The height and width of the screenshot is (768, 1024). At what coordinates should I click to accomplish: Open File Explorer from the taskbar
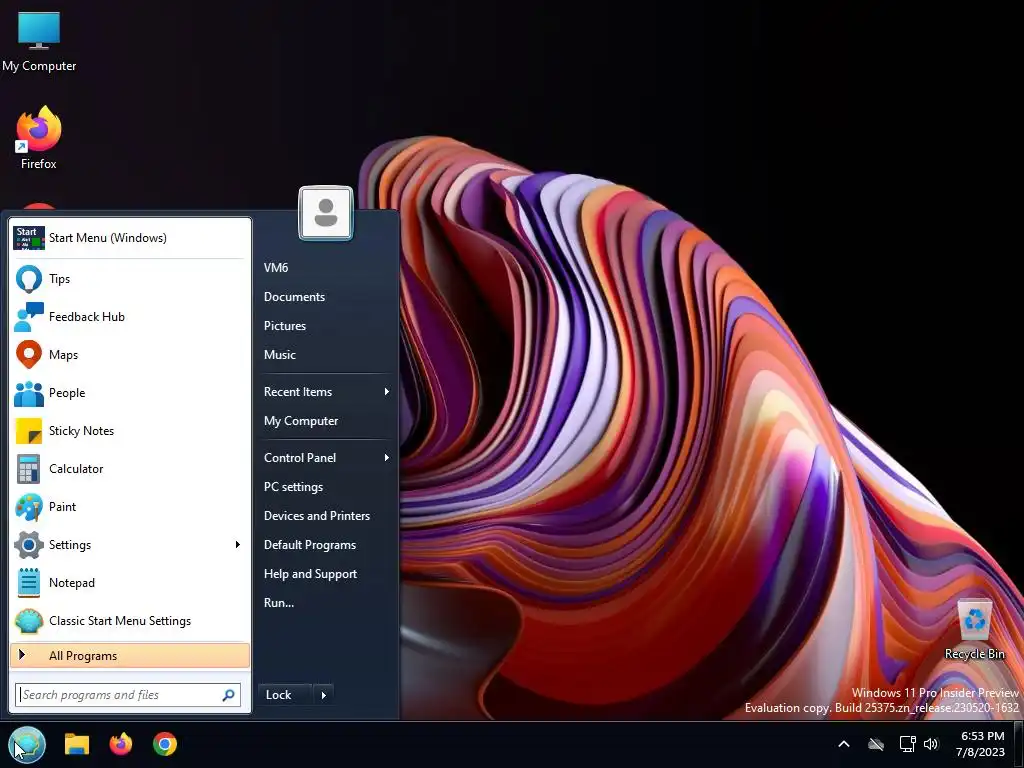click(76, 744)
